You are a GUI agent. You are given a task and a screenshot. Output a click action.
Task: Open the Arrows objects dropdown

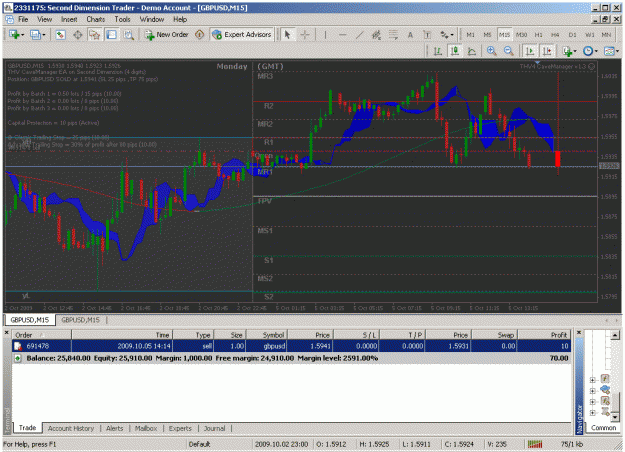tap(446, 35)
